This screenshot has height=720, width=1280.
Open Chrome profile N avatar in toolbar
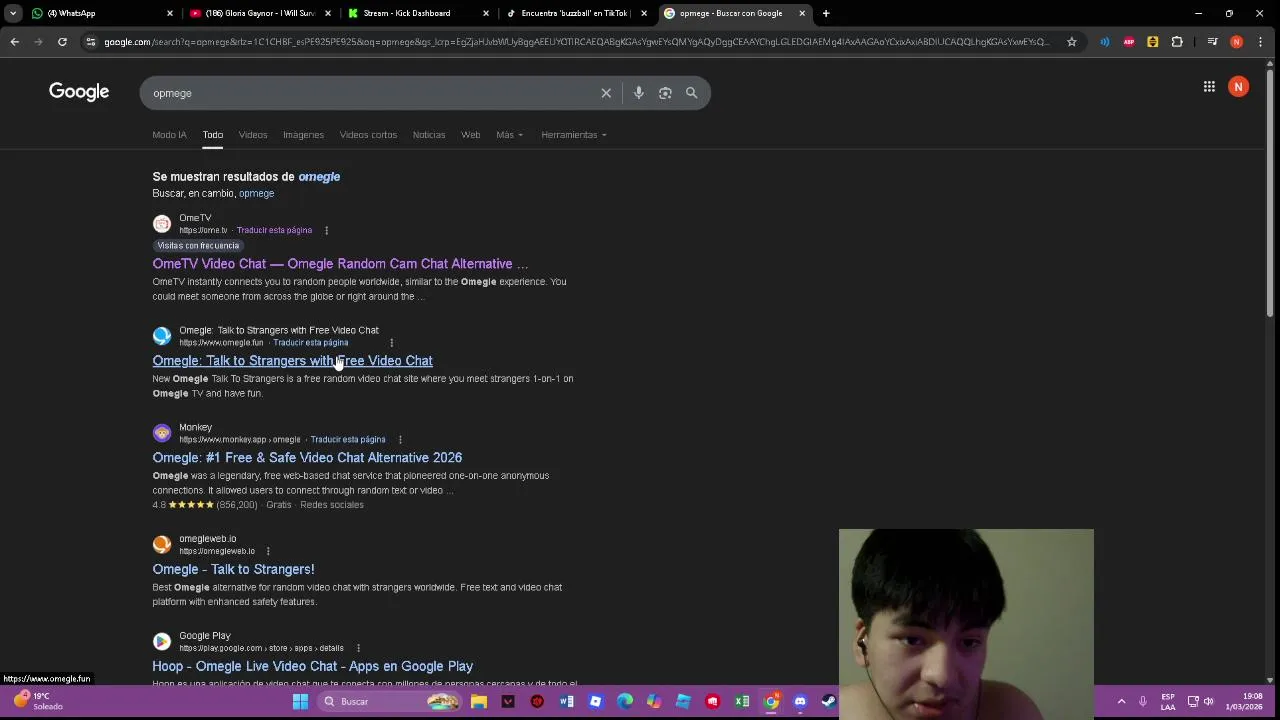(x=1237, y=42)
